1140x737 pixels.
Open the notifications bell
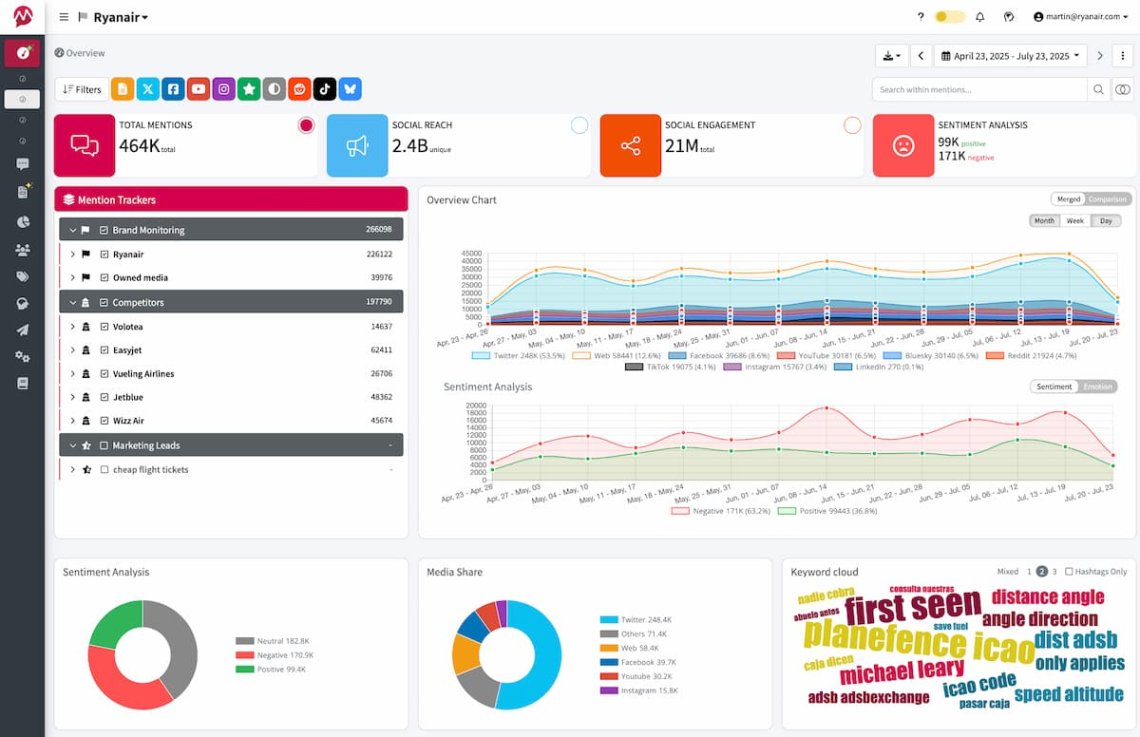[x=980, y=17]
